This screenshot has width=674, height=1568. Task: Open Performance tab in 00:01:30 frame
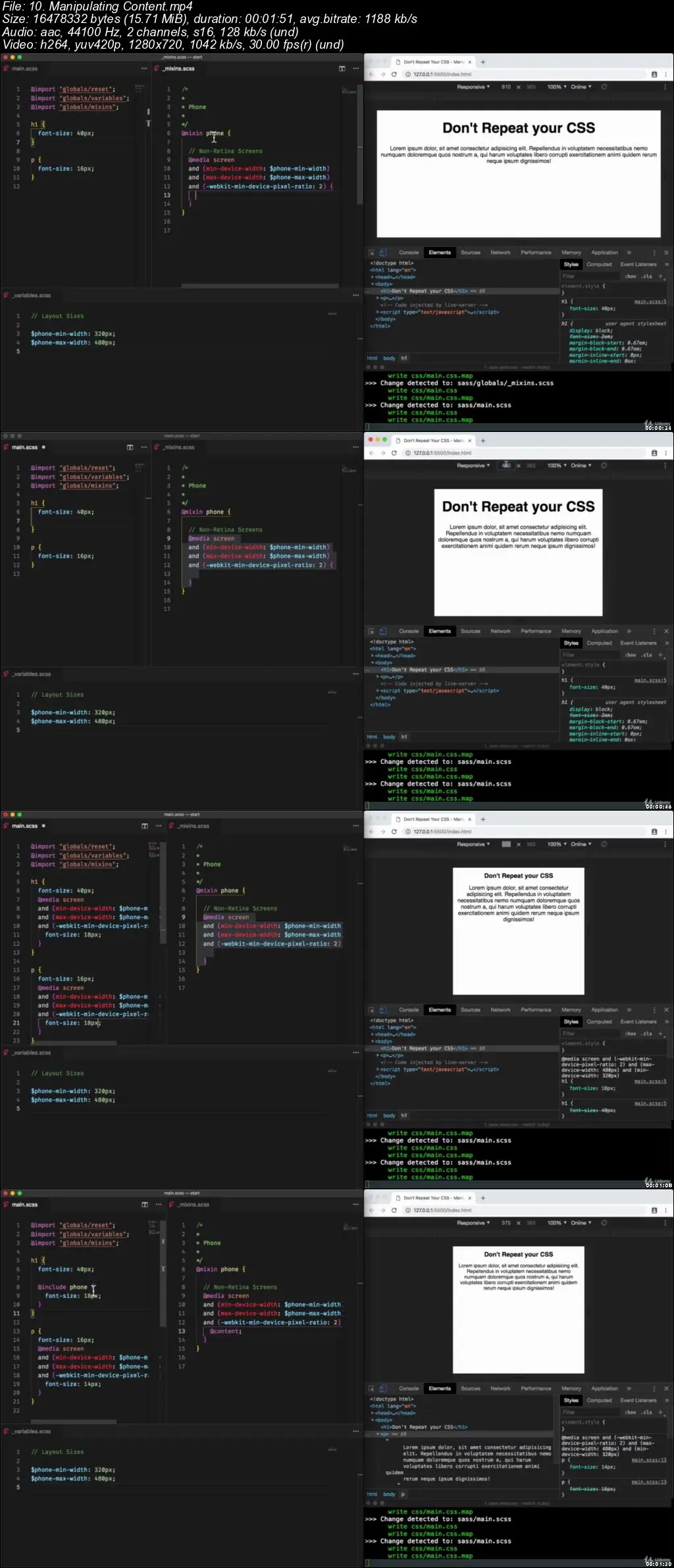(536, 1388)
